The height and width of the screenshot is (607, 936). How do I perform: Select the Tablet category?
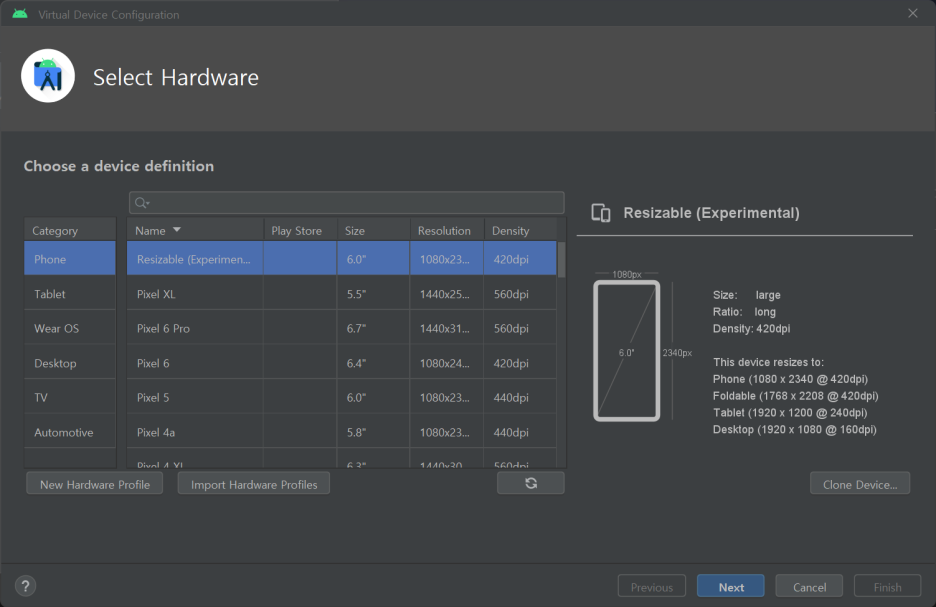(x=70, y=294)
